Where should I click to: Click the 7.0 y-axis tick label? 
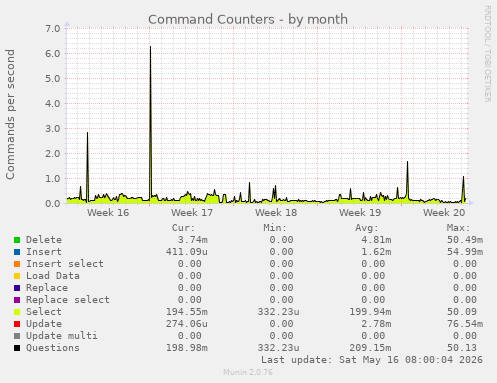53,29
